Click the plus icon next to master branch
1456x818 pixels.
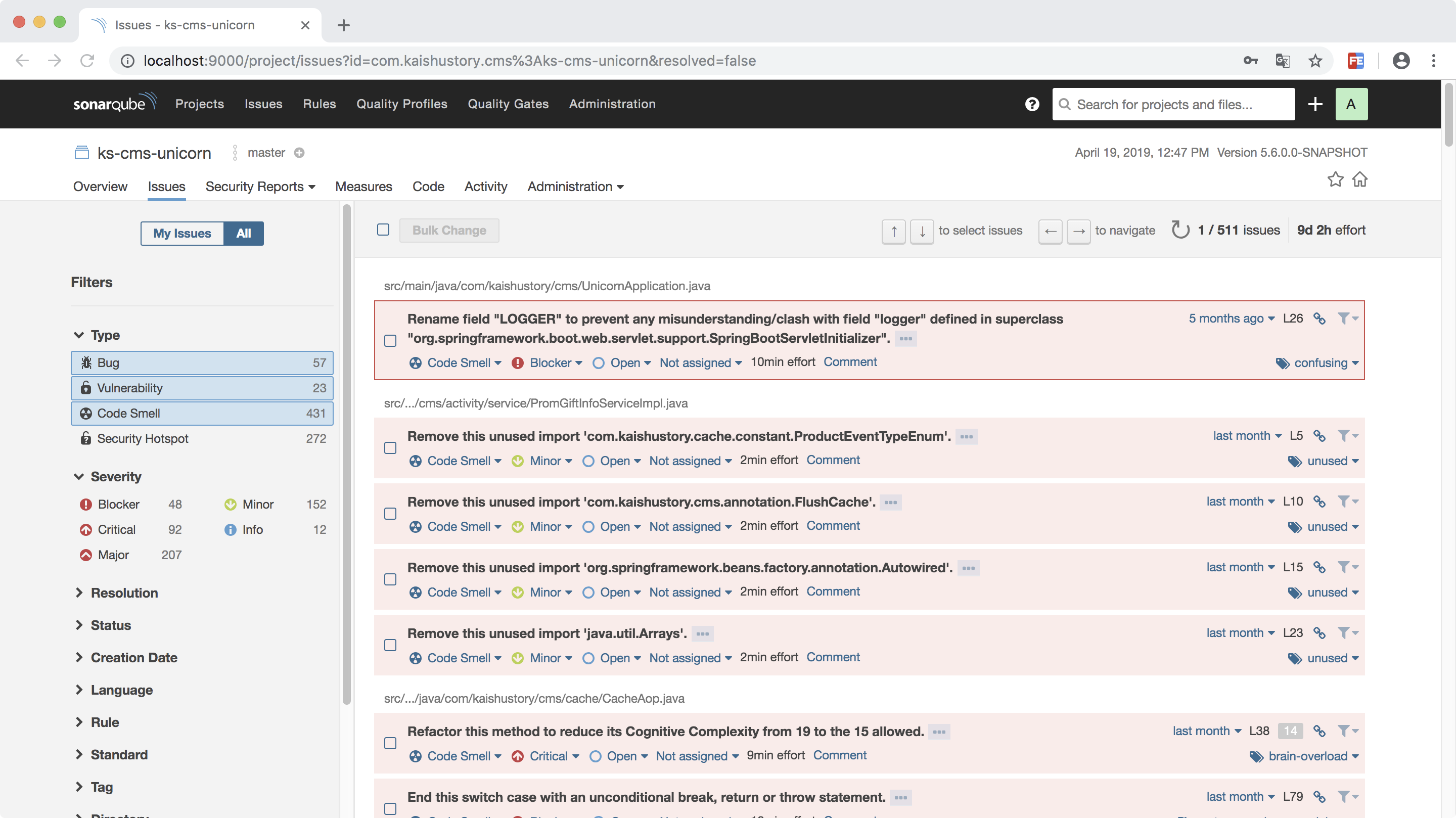click(299, 153)
